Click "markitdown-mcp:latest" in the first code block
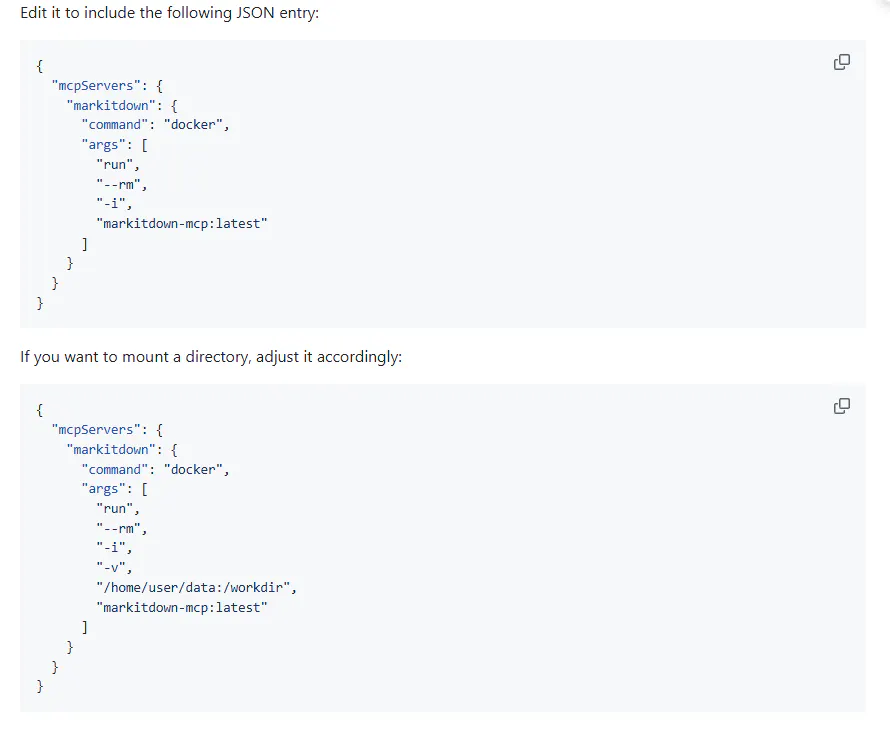 click(x=182, y=224)
